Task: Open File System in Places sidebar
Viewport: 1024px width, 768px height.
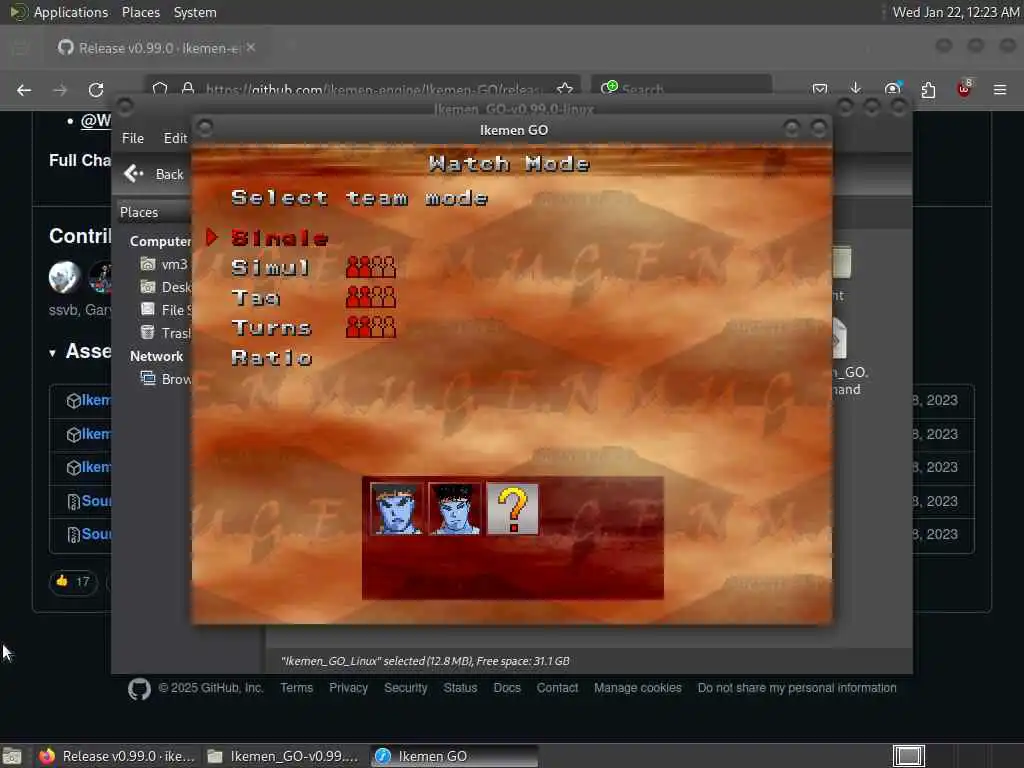Action: (165, 310)
